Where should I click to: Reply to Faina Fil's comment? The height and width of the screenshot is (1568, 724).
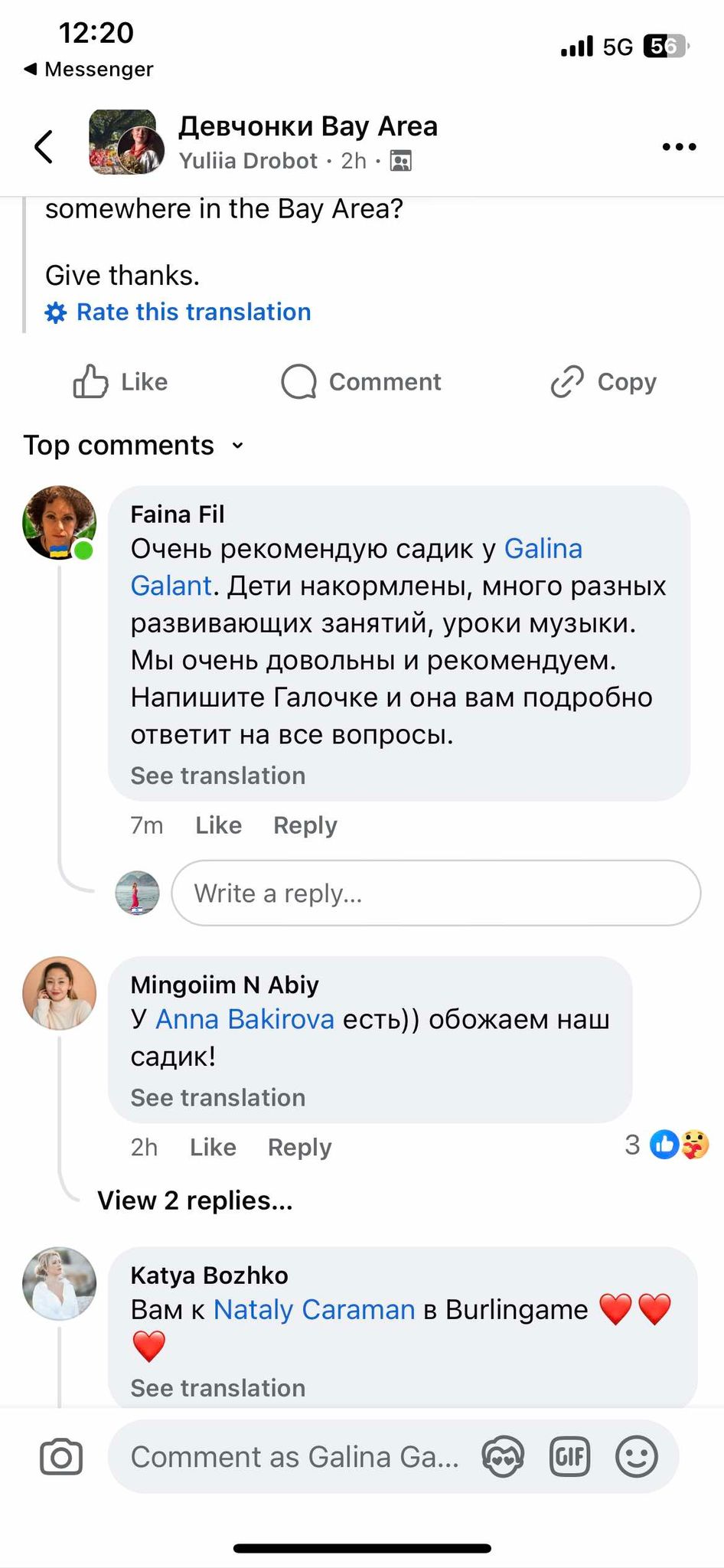(x=305, y=825)
